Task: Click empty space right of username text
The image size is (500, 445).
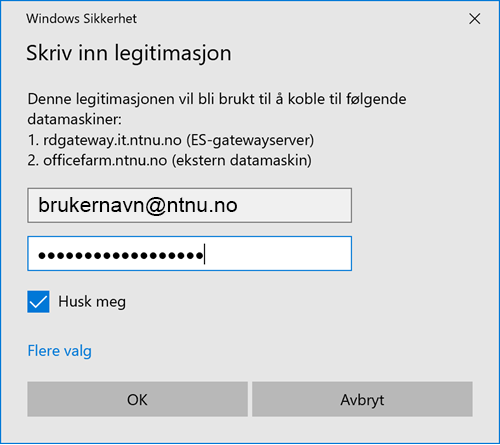Action: pos(293,205)
